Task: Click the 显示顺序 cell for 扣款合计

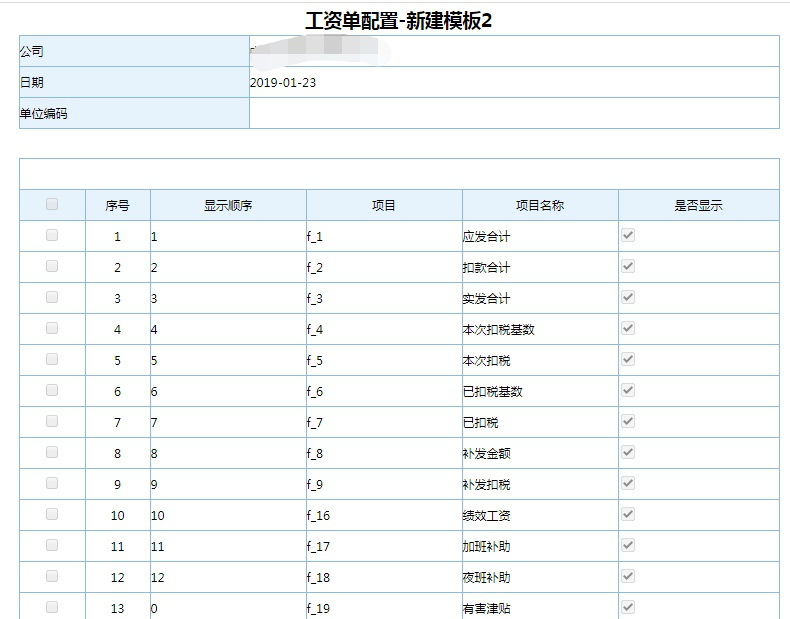Action: pos(227,268)
